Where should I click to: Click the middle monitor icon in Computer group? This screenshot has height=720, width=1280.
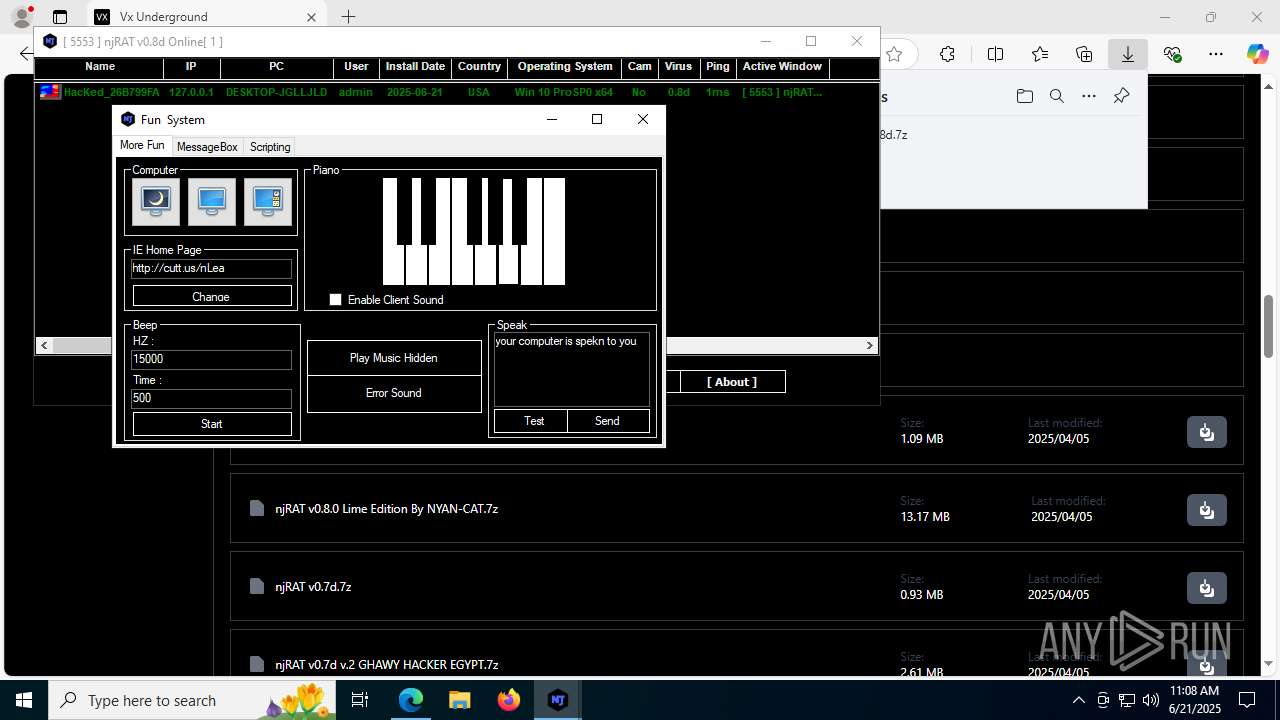tap(211, 202)
